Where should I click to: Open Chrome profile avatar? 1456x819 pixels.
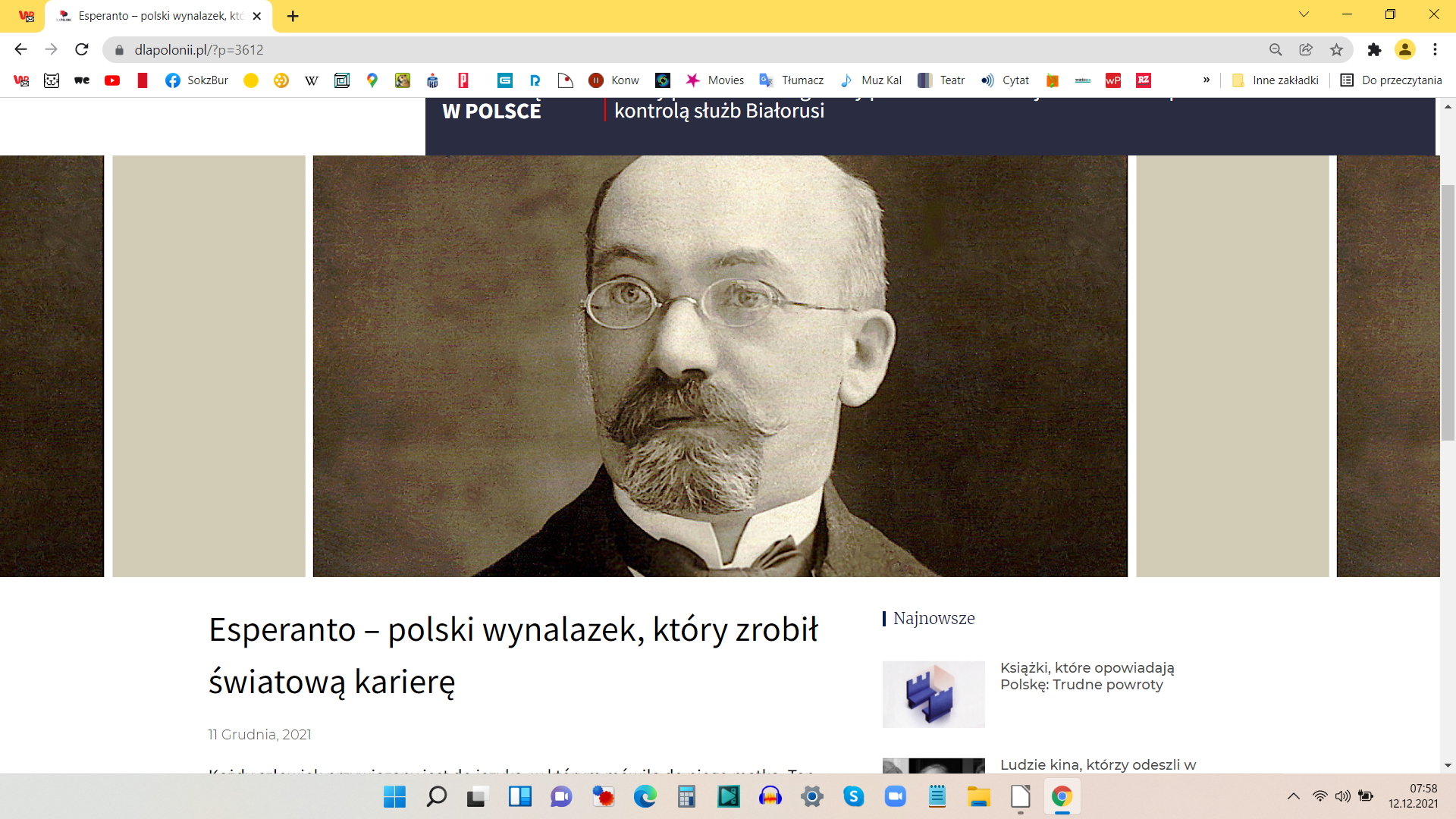pyautogui.click(x=1404, y=49)
